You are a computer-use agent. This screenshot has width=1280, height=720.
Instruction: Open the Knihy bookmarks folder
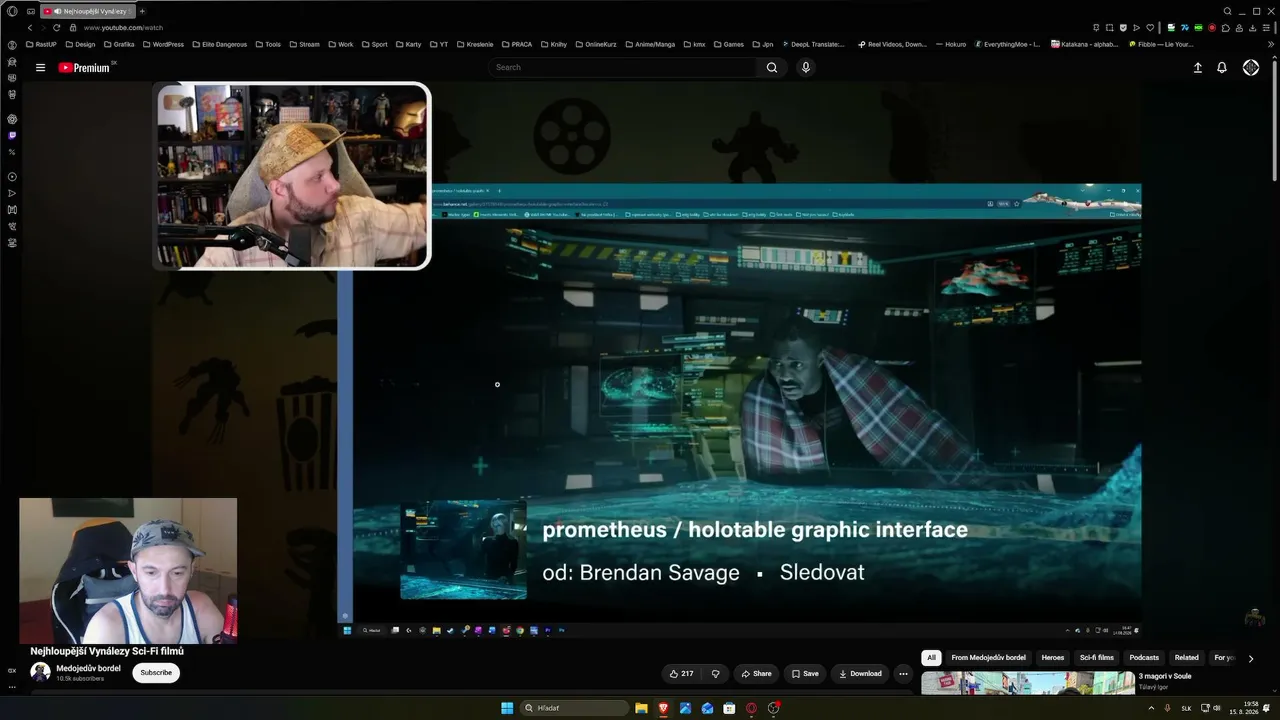(554, 44)
